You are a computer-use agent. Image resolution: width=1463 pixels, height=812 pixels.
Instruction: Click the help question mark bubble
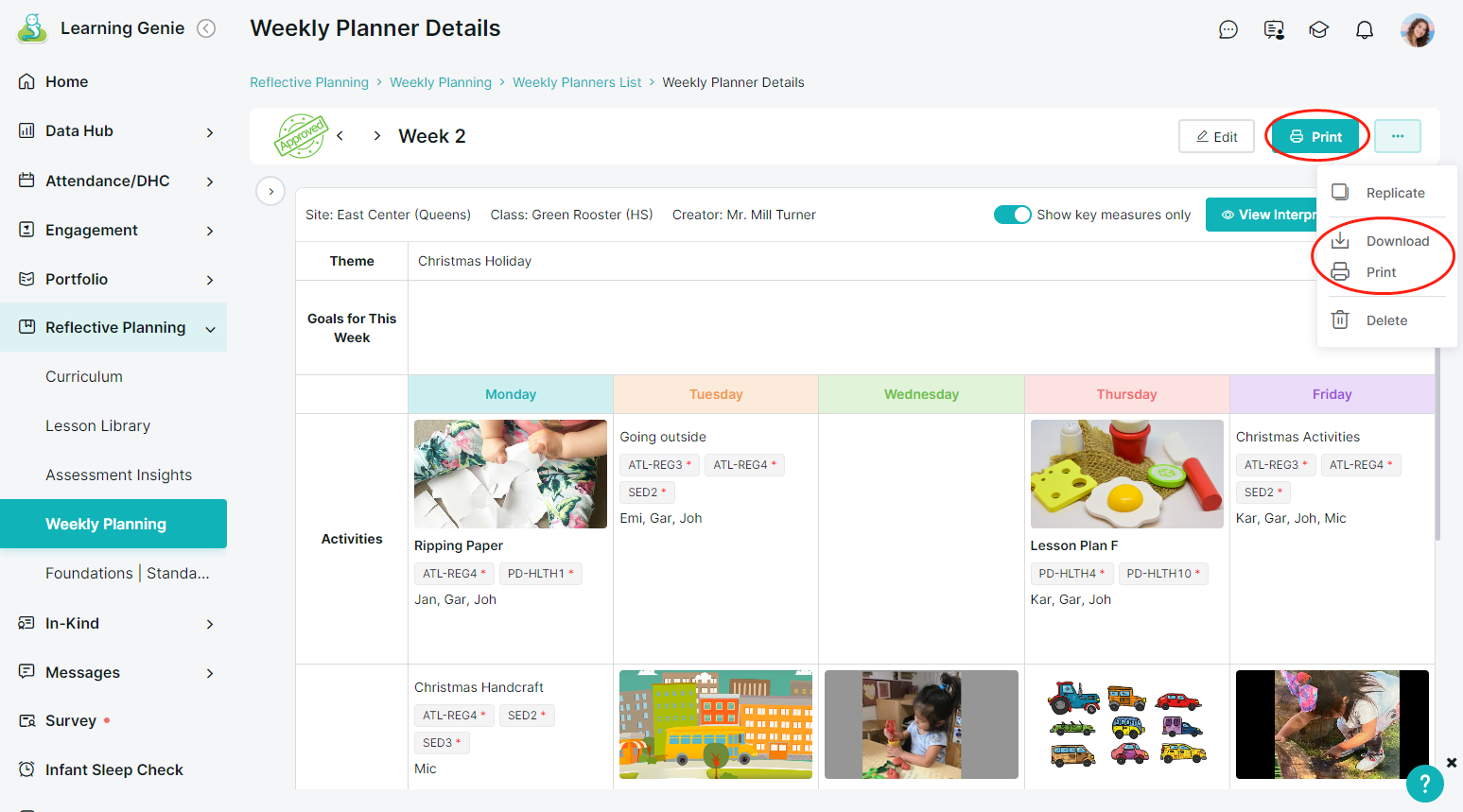(1424, 784)
